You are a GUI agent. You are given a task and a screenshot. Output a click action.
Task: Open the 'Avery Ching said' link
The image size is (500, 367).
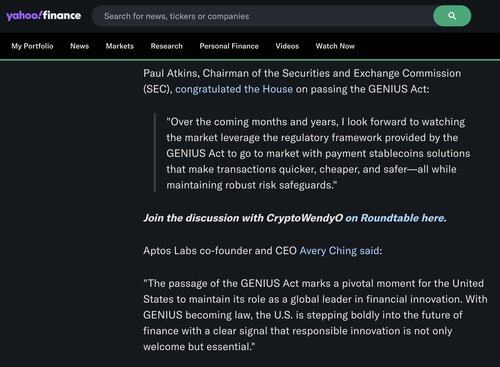[339, 250]
